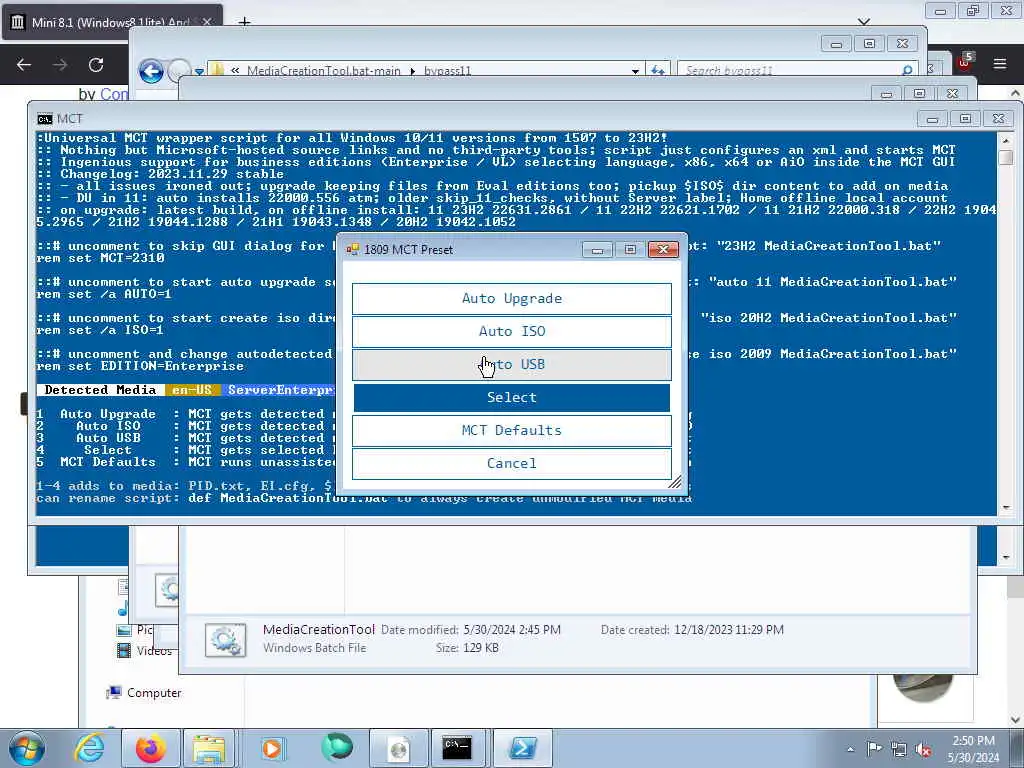Launch Internet Explorer from the taskbar
Viewport: 1024px width, 768px height.
88,748
